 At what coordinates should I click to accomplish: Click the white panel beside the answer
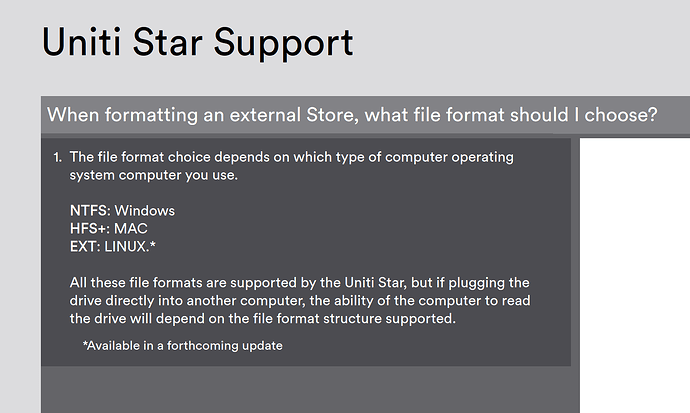point(635,275)
